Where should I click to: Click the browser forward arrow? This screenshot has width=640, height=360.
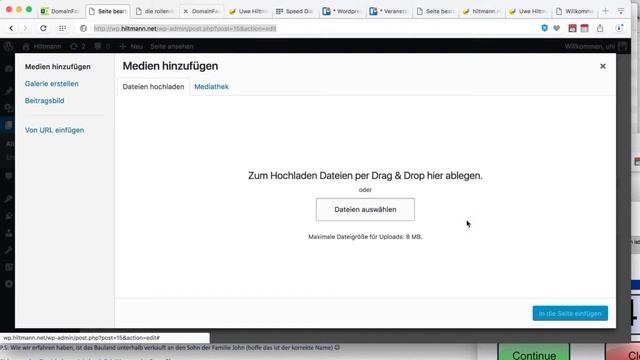click(x=25, y=28)
